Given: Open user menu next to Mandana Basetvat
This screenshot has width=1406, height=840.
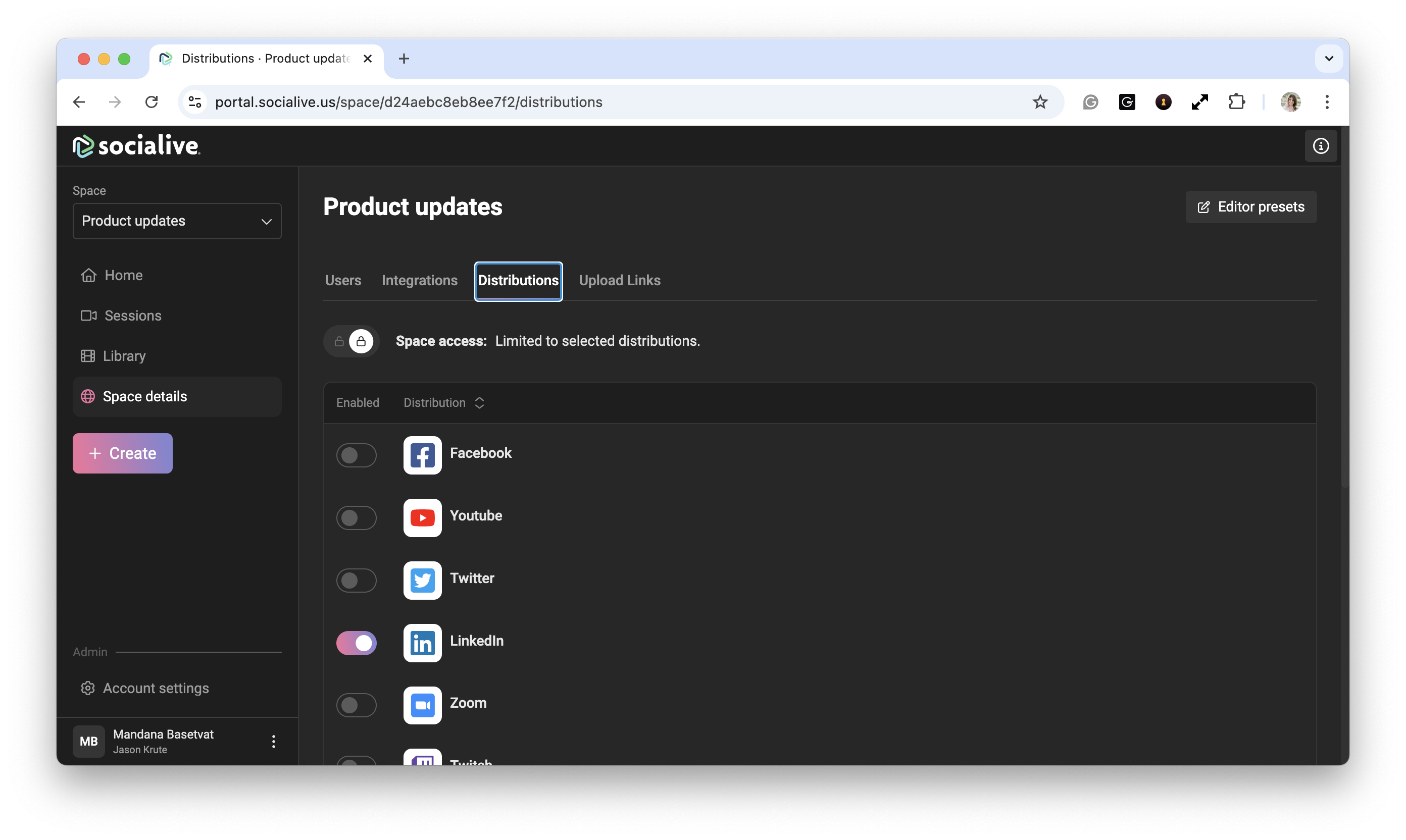Looking at the screenshot, I should [x=274, y=741].
